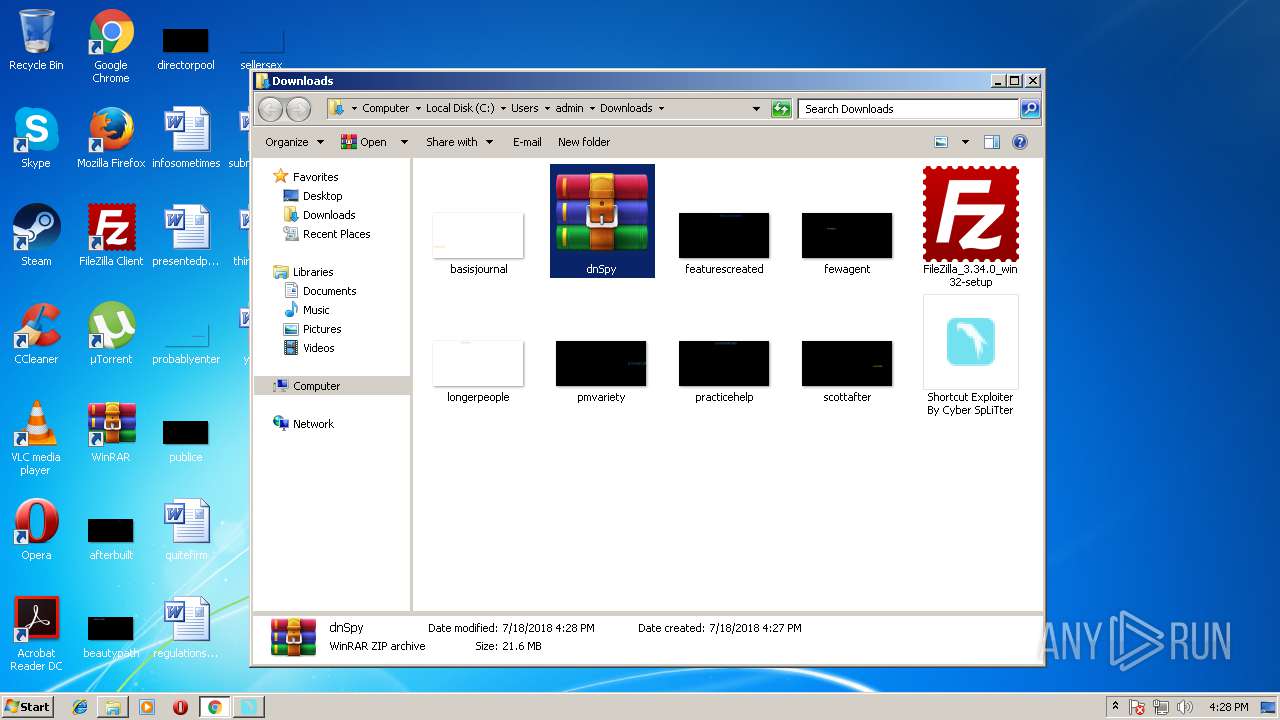Select the FileZilla_3.34.0_win32-setup file

click(970, 227)
